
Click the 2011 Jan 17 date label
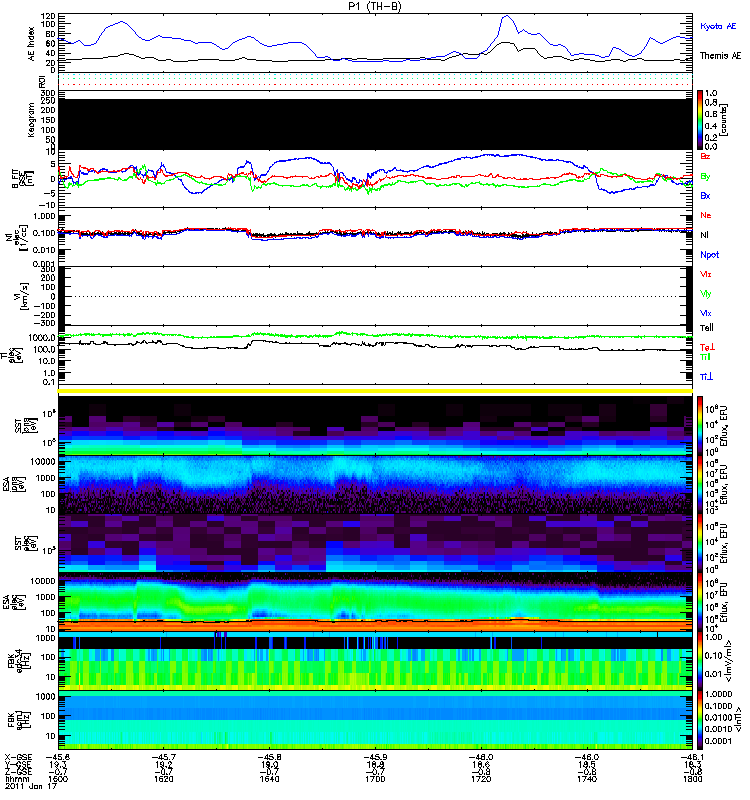[x=31, y=786]
